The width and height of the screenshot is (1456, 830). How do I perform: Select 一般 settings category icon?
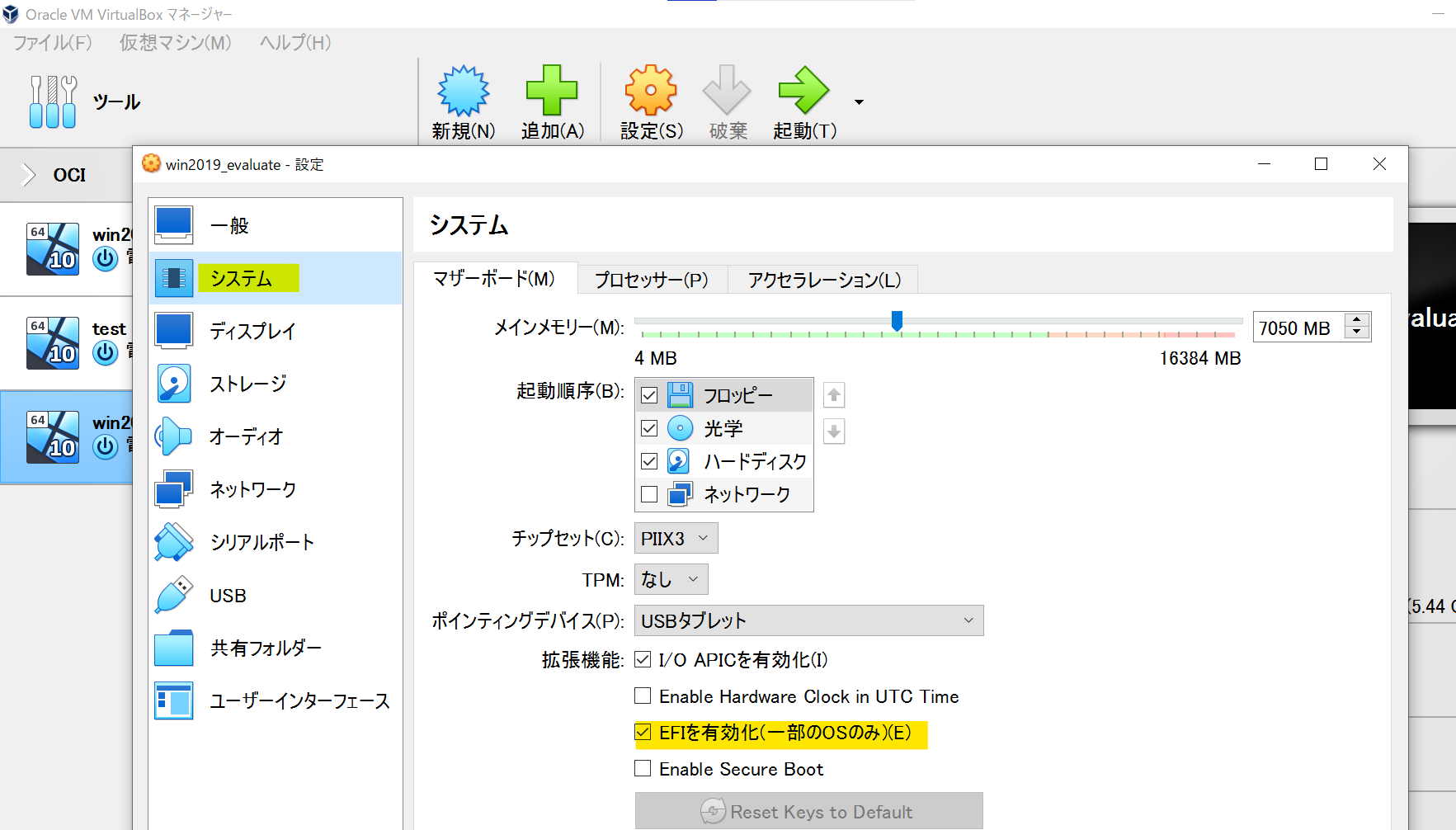pos(174,225)
